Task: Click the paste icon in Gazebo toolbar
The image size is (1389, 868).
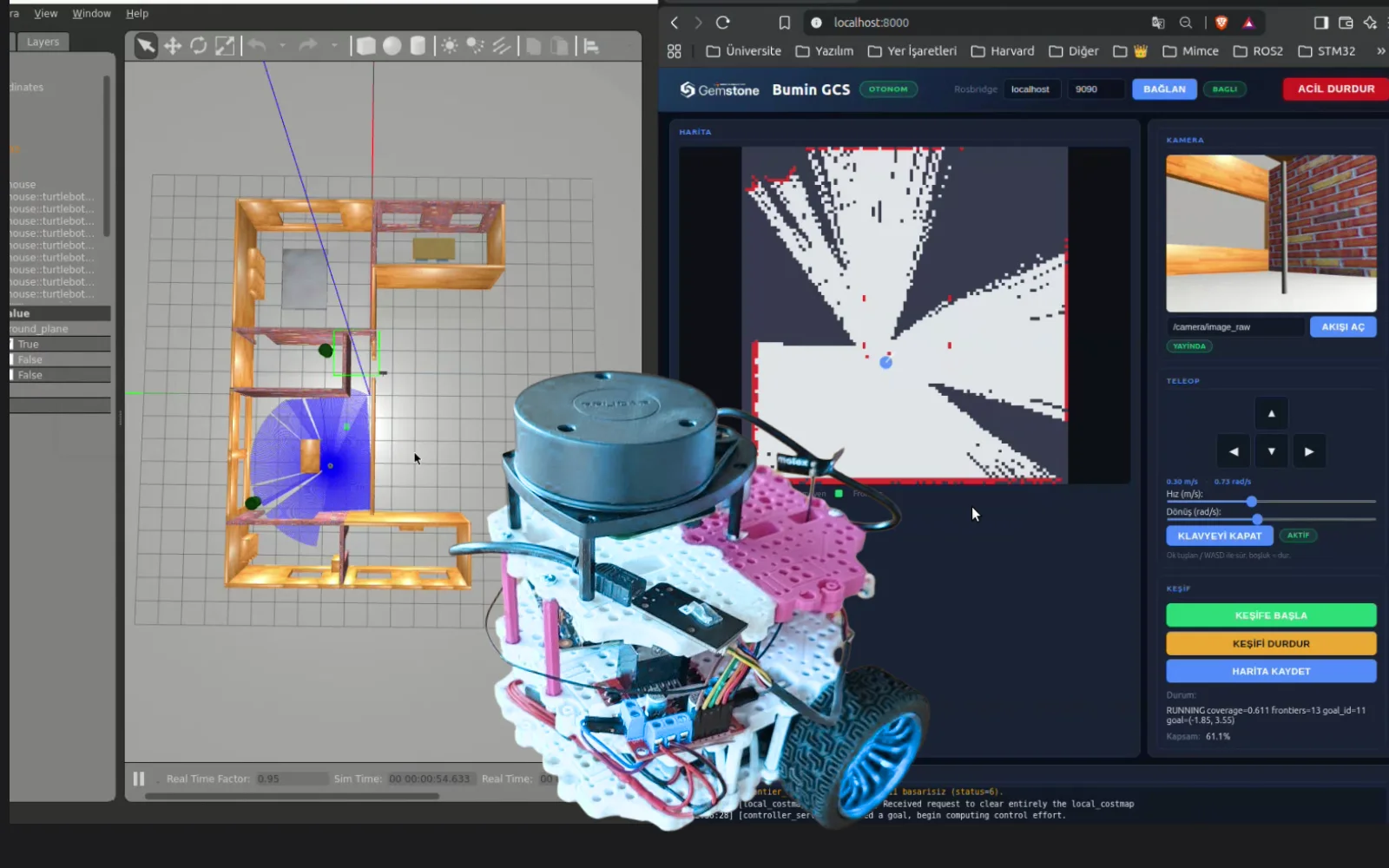Action: pos(560,46)
